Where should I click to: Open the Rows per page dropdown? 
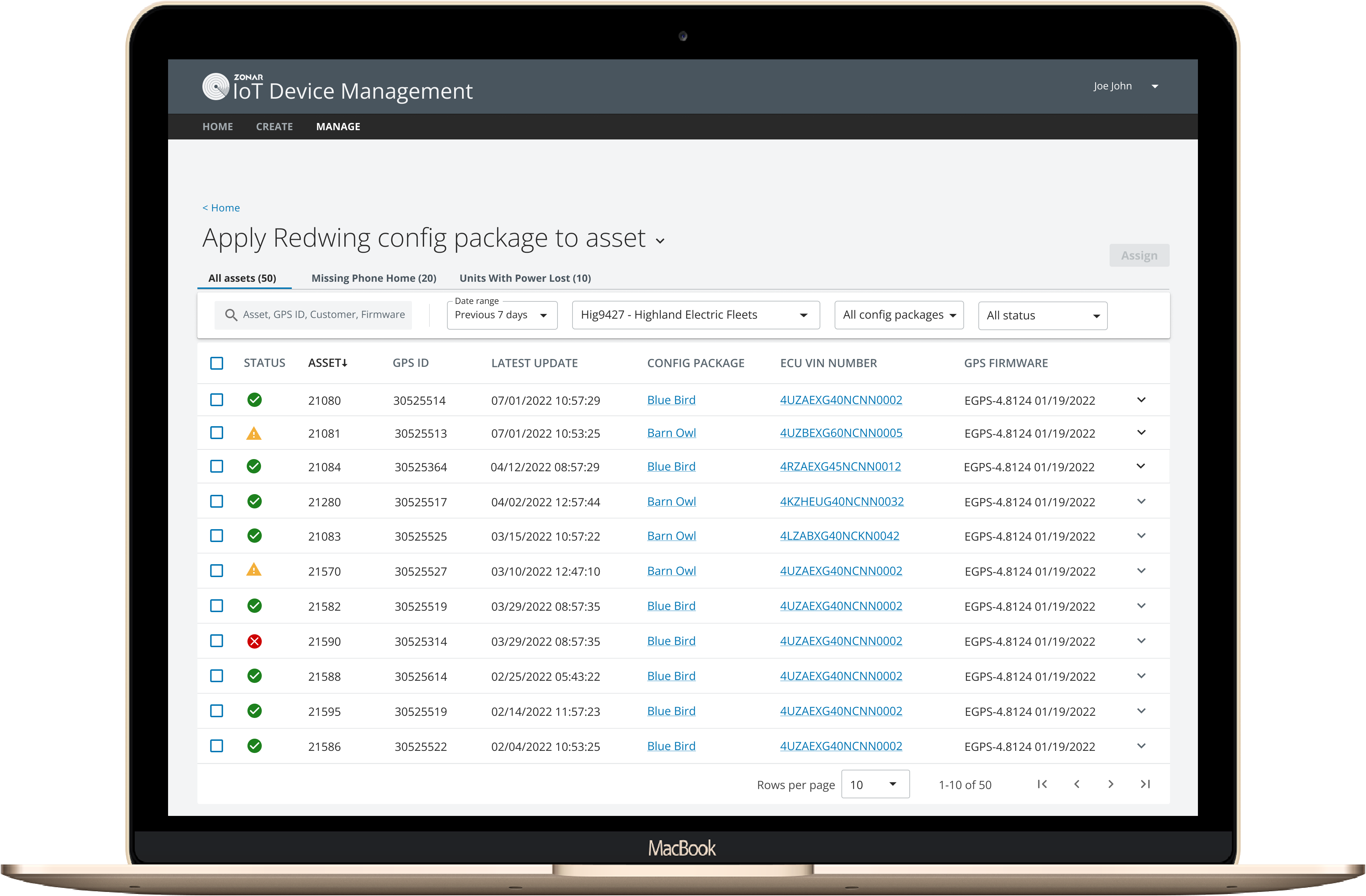tap(875, 785)
